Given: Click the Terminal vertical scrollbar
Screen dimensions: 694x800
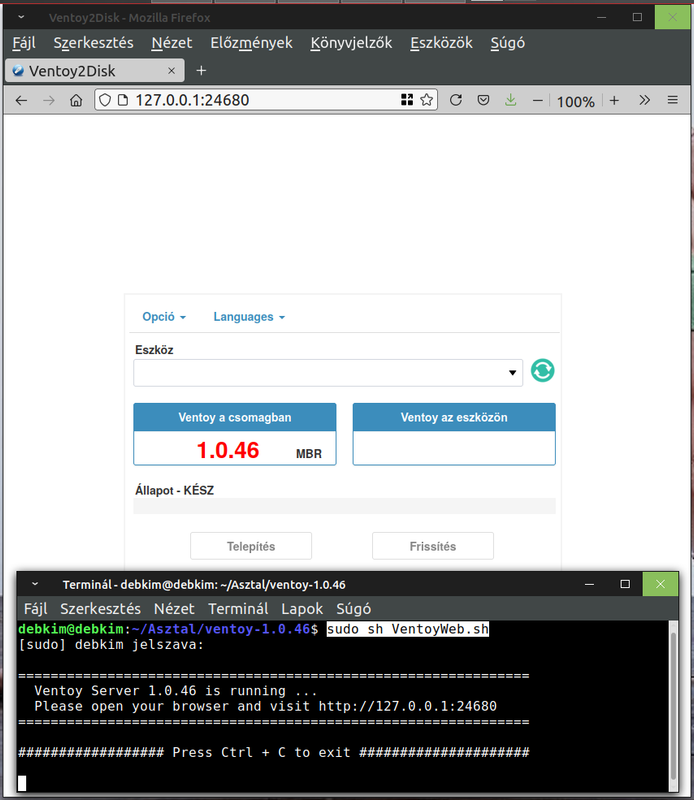Looking at the screenshot, I should [x=673, y=706].
